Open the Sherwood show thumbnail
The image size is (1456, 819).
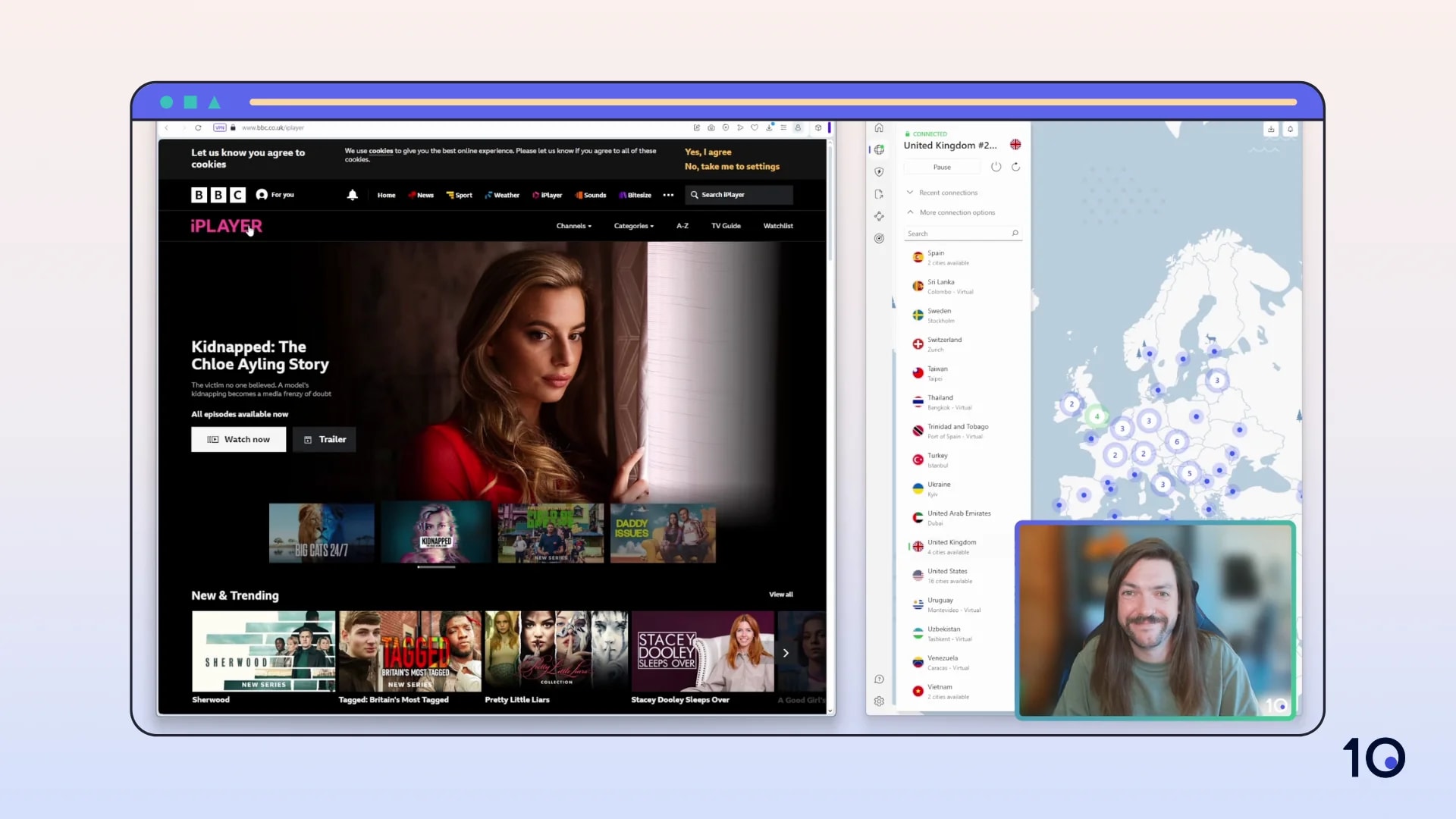coord(263,651)
